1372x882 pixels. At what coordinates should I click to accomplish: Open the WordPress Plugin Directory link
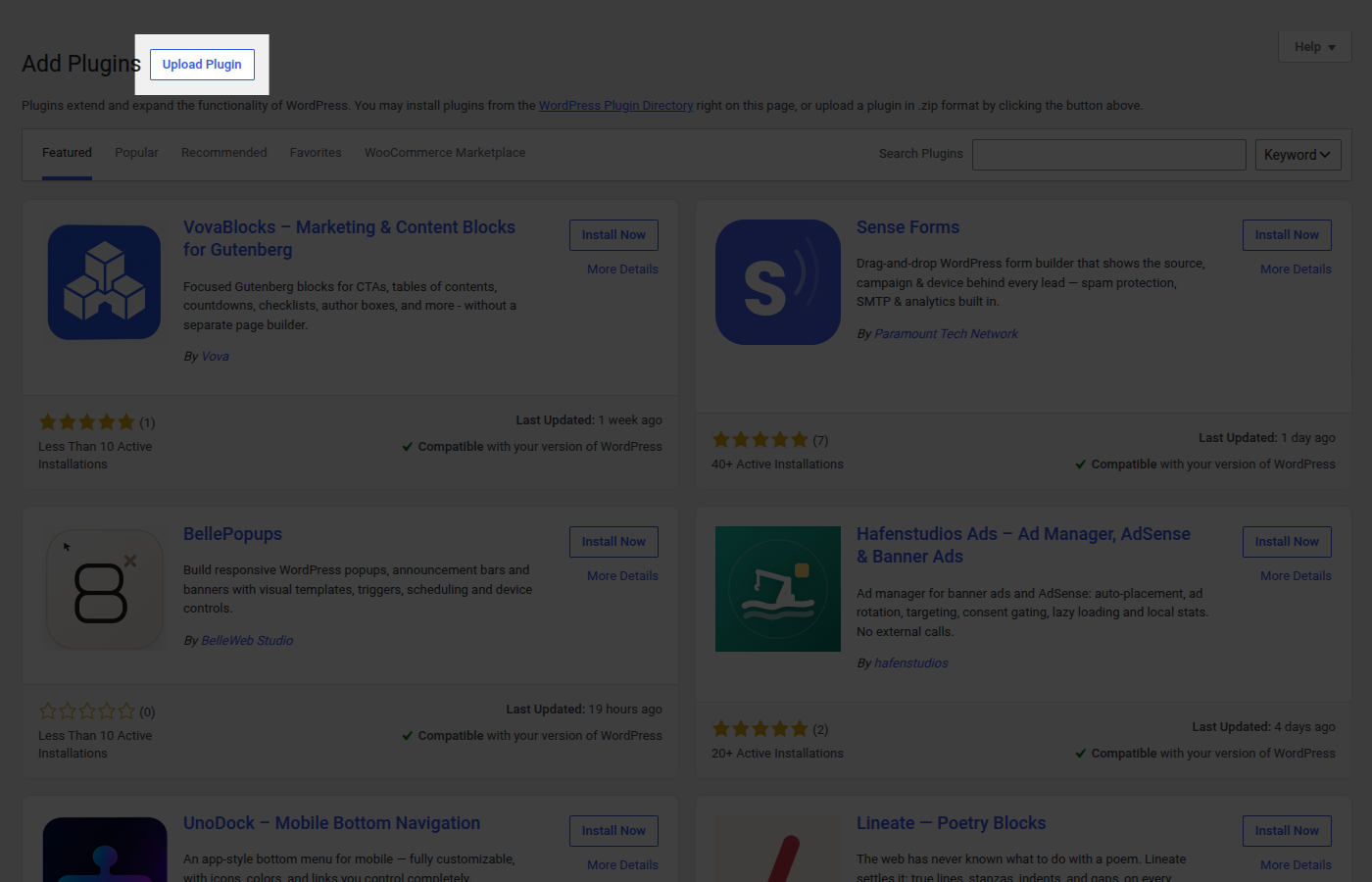pos(615,106)
